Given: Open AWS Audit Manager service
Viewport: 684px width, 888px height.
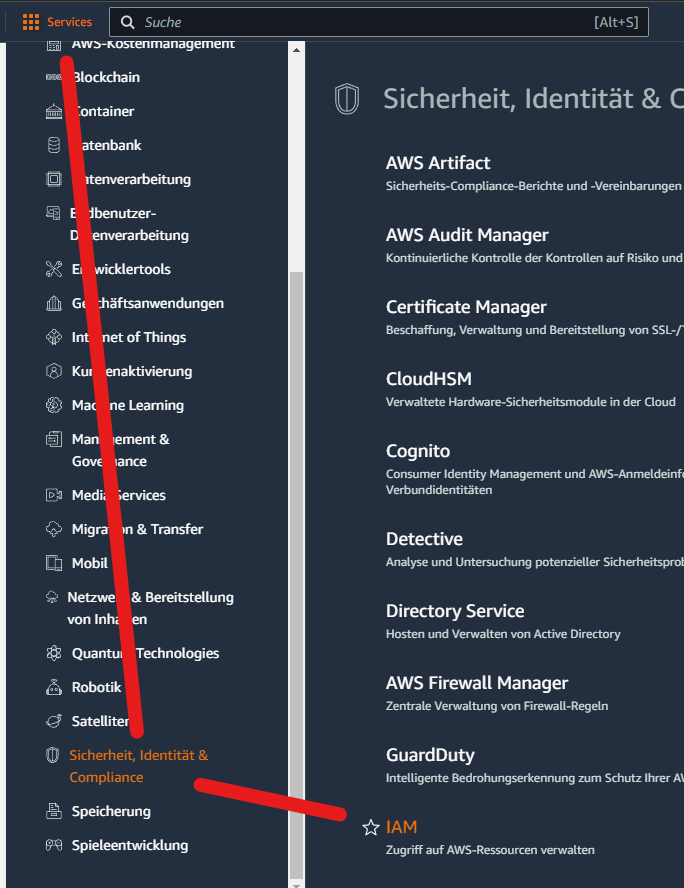Looking at the screenshot, I should coord(467,234).
